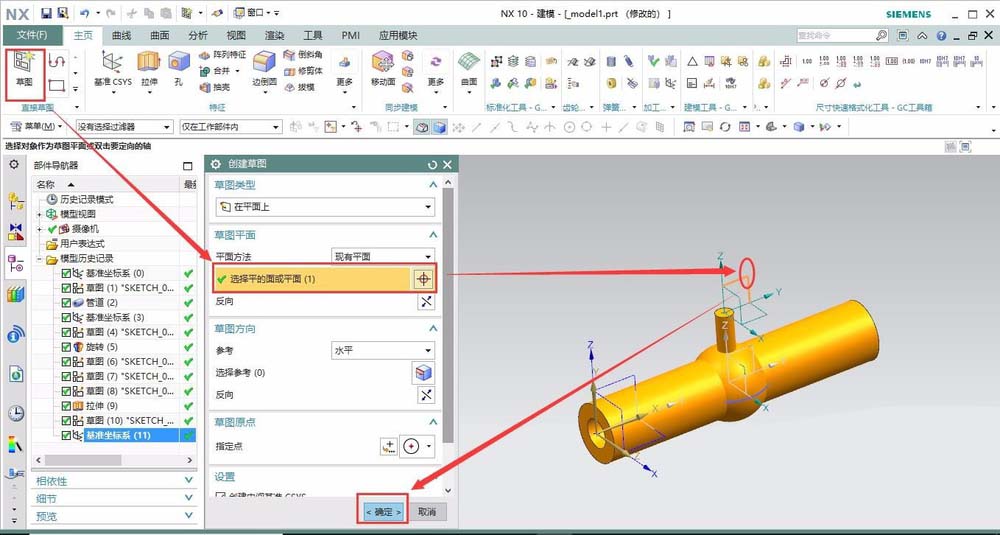1000x535 pixels.
Task: Open the assembly navigator sidebar icon
Action: 16,202
